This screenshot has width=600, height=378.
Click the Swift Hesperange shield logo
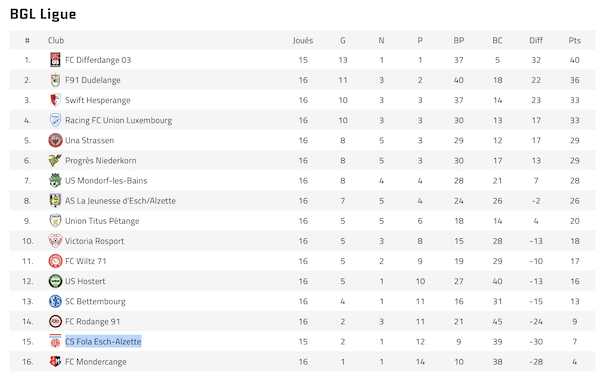55,100
